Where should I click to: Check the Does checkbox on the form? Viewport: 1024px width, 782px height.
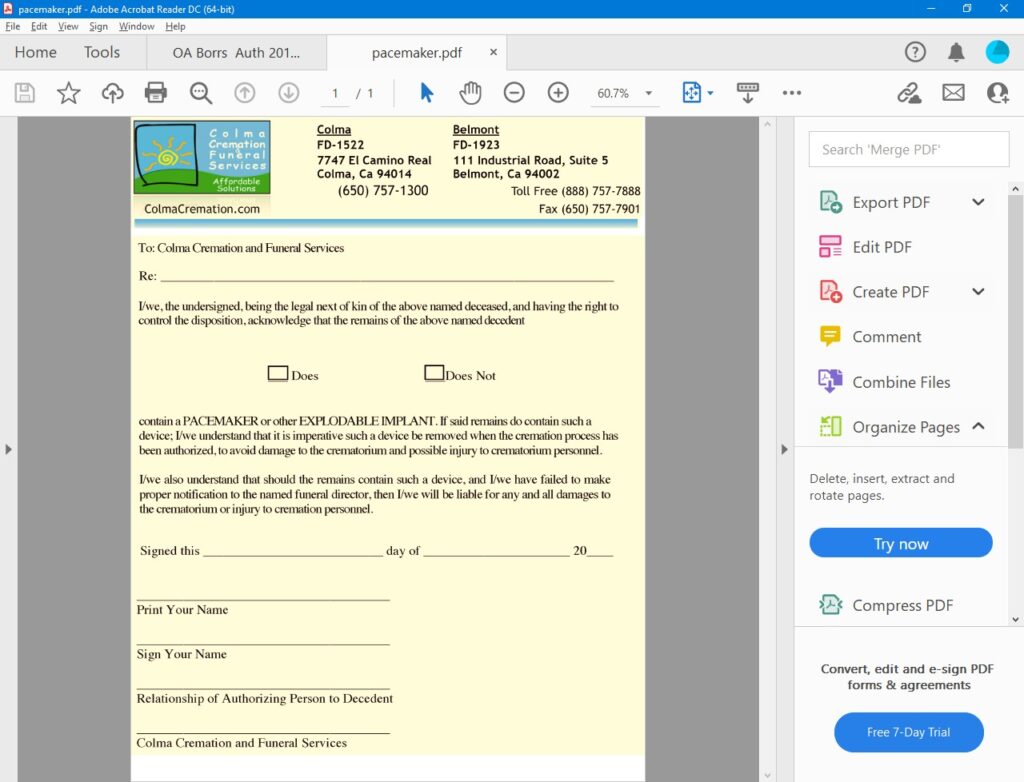coord(277,372)
